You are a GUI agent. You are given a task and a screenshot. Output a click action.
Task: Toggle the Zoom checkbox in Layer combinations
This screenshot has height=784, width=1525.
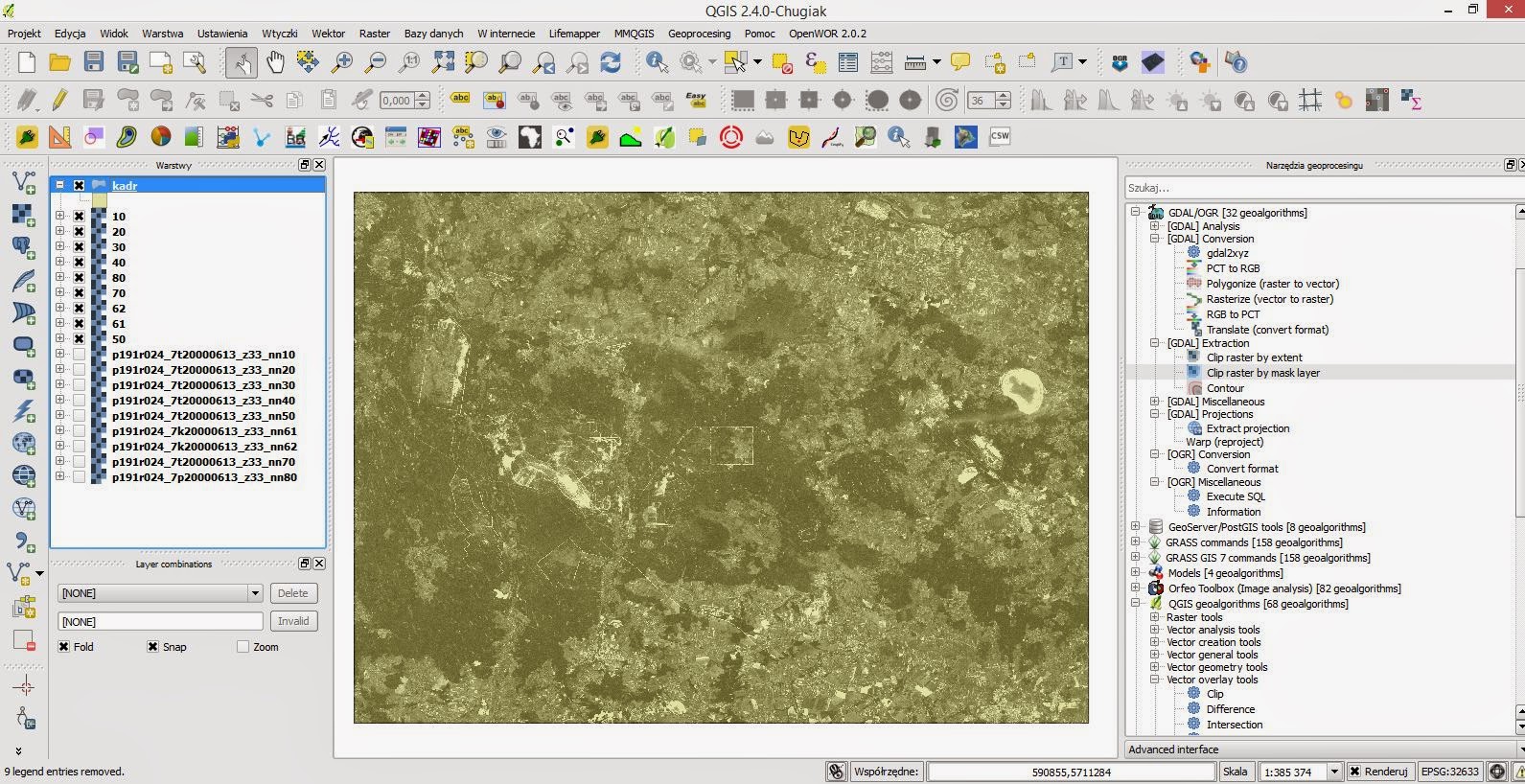pos(243,647)
